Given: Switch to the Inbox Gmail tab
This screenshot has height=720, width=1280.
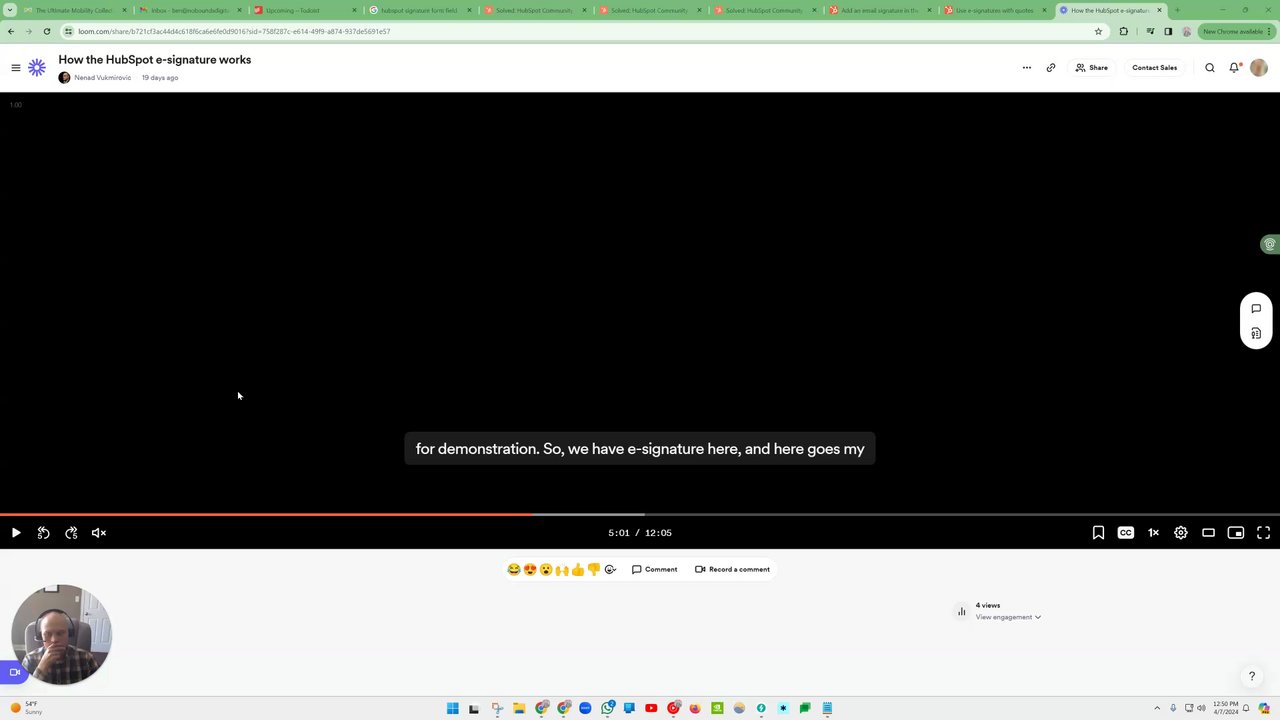Looking at the screenshot, I should pos(189,10).
